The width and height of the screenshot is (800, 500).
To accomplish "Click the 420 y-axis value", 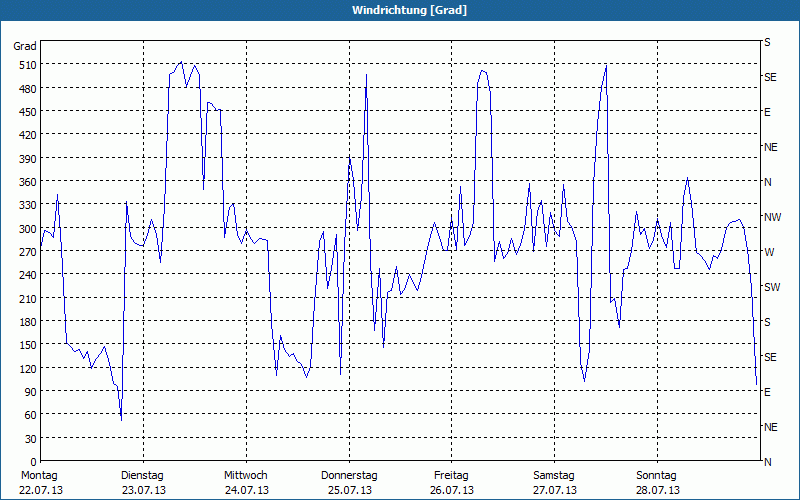I will coord(27,135).
